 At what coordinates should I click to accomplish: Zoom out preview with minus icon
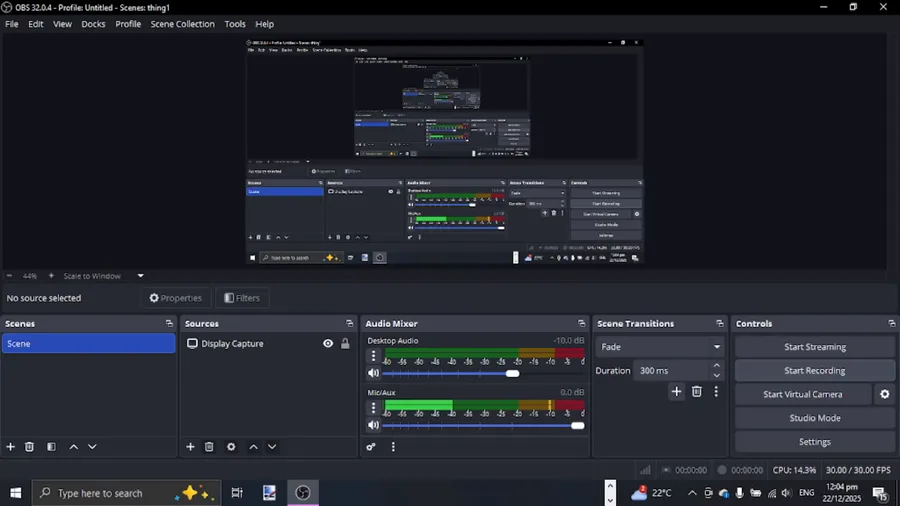9,276
